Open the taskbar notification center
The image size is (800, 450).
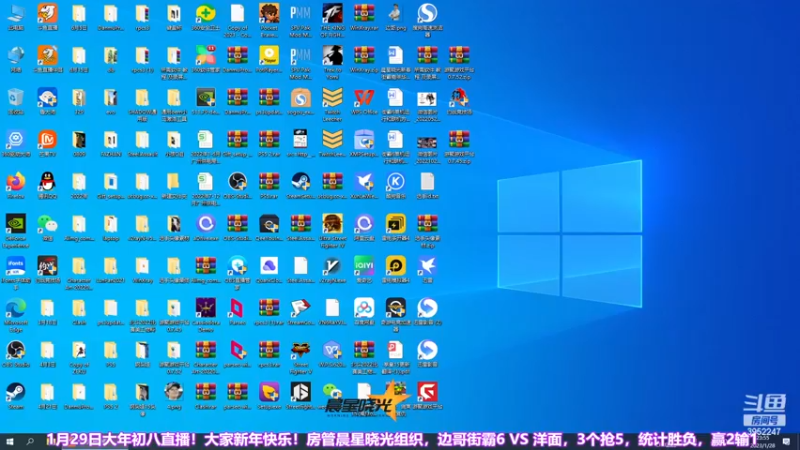click(787, 441)
